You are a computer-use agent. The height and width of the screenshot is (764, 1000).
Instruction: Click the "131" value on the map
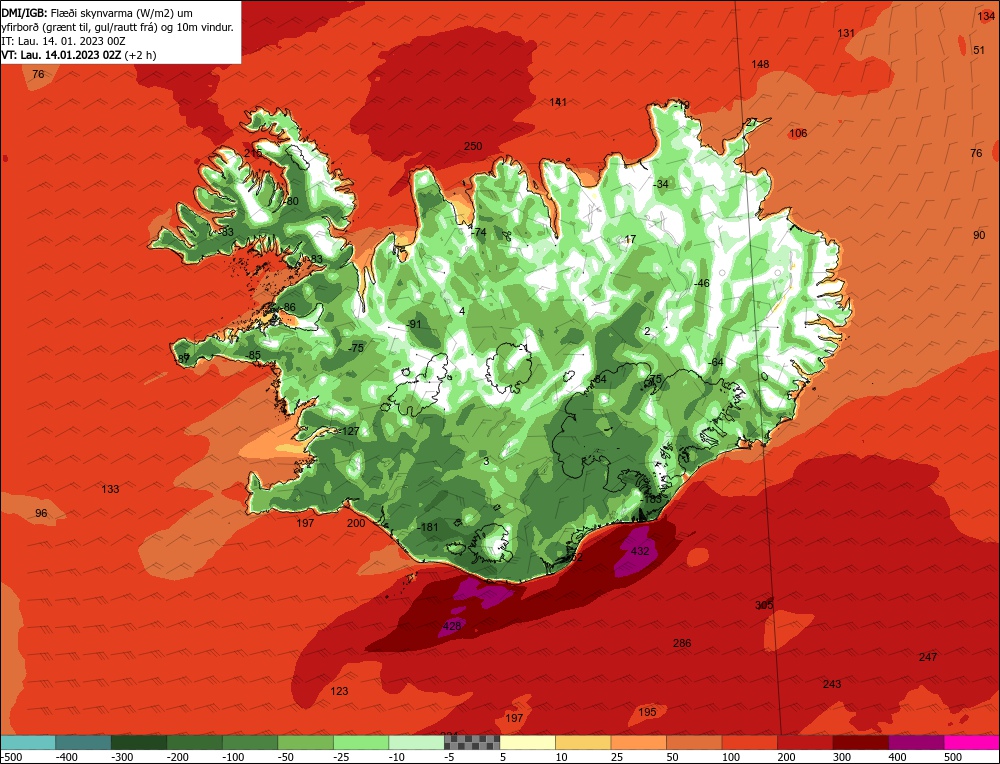point(846,33)
